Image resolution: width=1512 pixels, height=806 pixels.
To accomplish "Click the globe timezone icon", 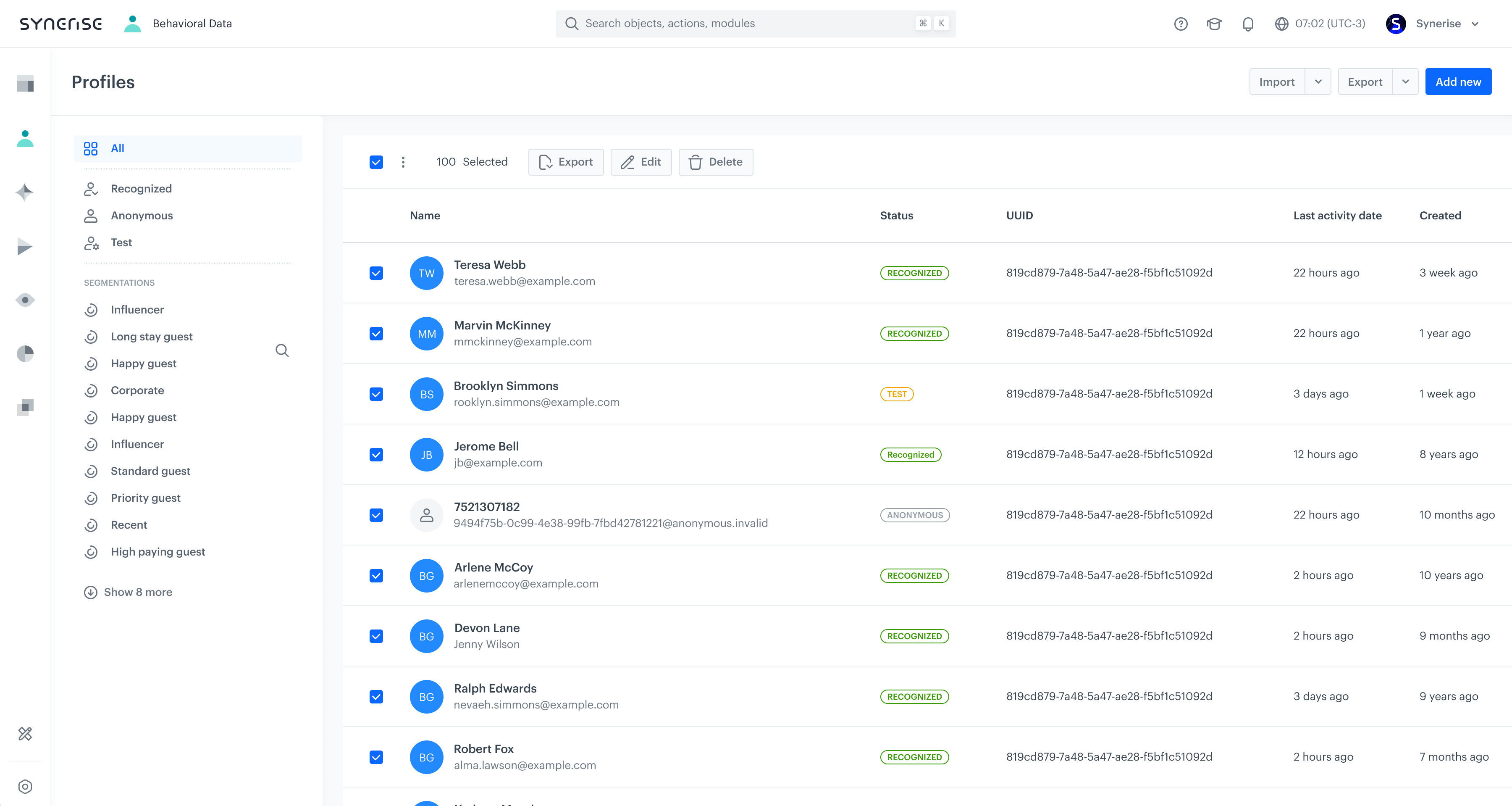I will coord(1283,24).
